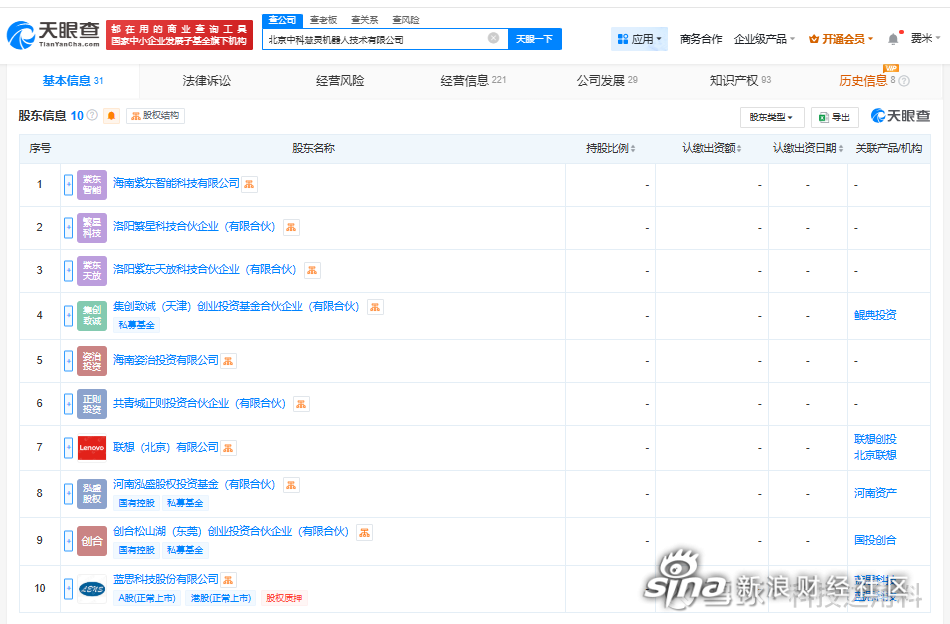This screenshot has height=624, width=950.
Task: Open equity structure icon for 河南泓盛股权投资基金
Action: [291, 485]
